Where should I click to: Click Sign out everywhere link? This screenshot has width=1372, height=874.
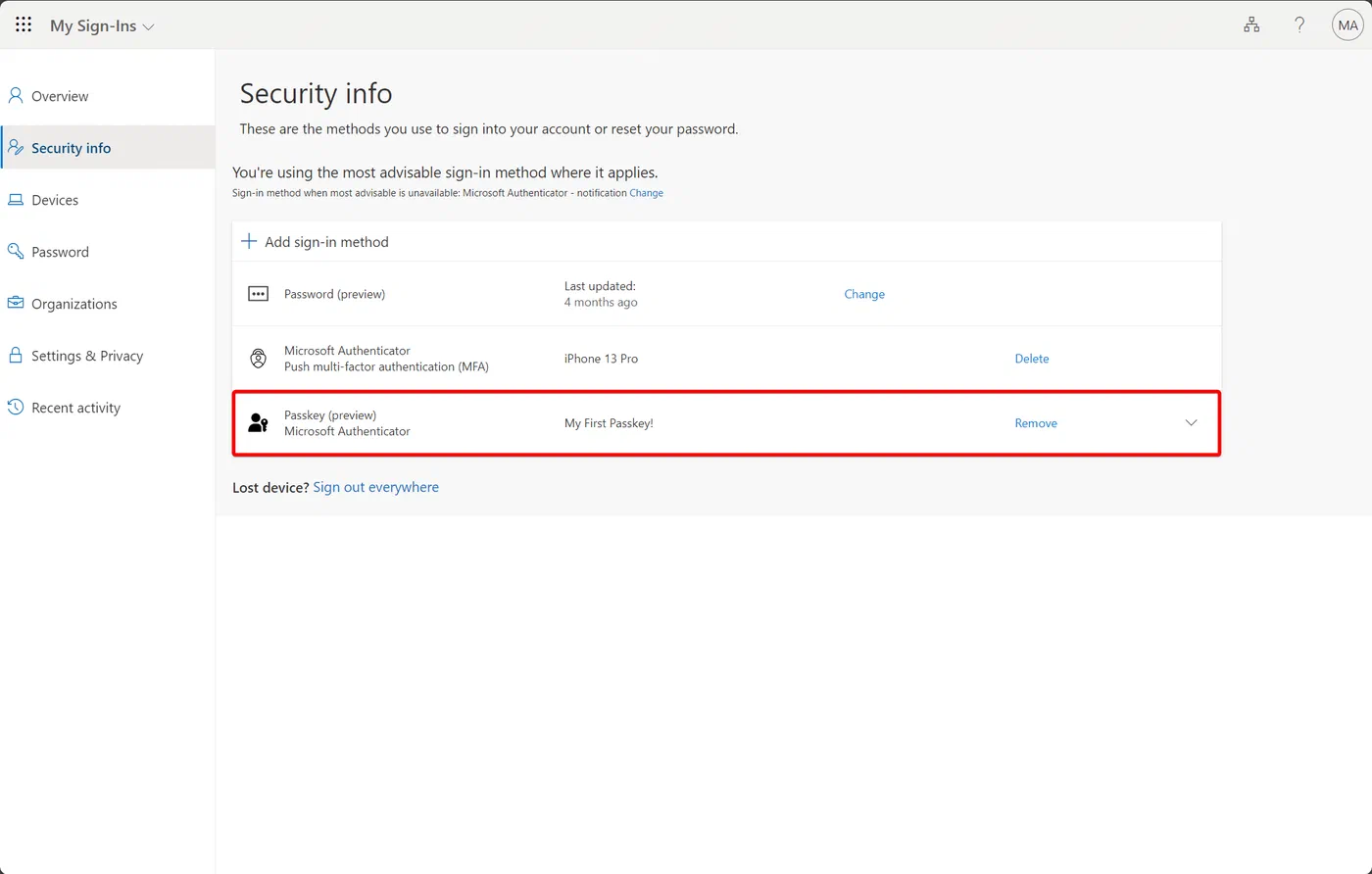pyautogui.click(x=376, y=487)
